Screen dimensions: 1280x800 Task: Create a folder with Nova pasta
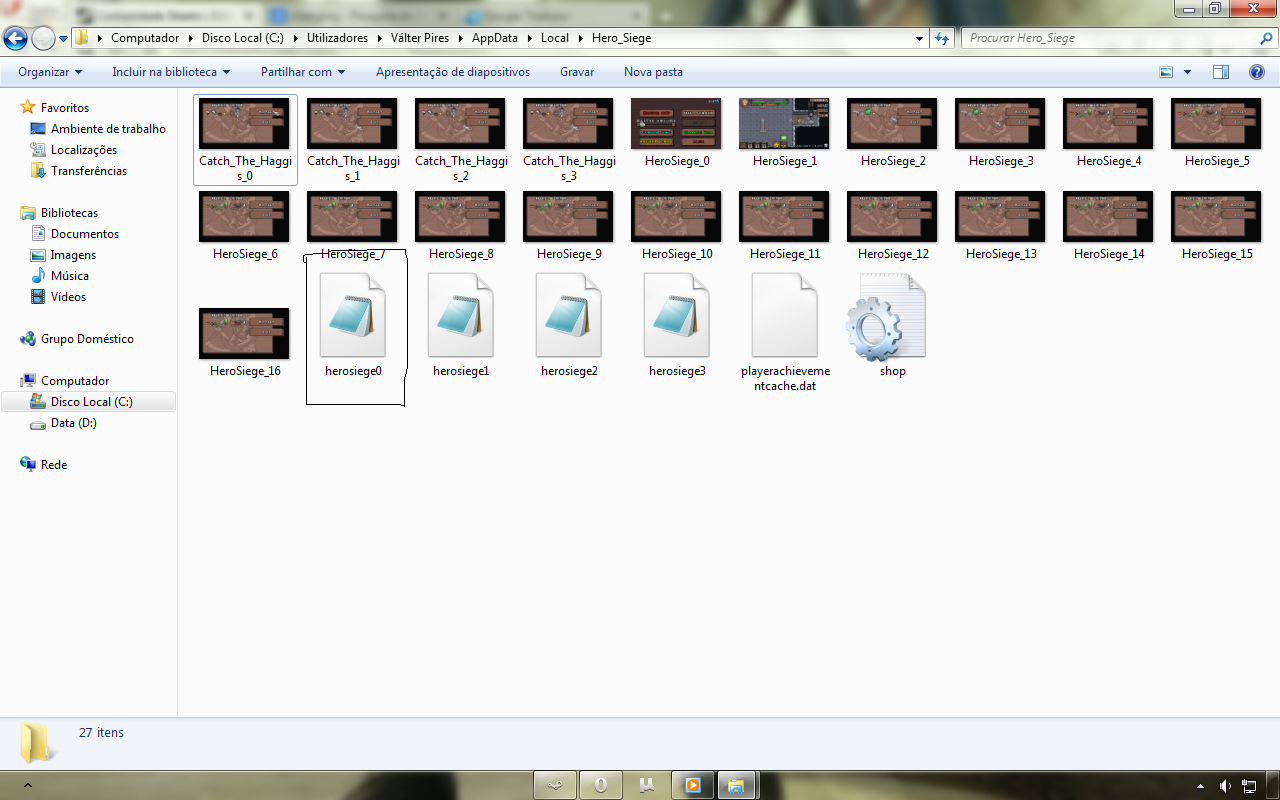tap(653, 72)
